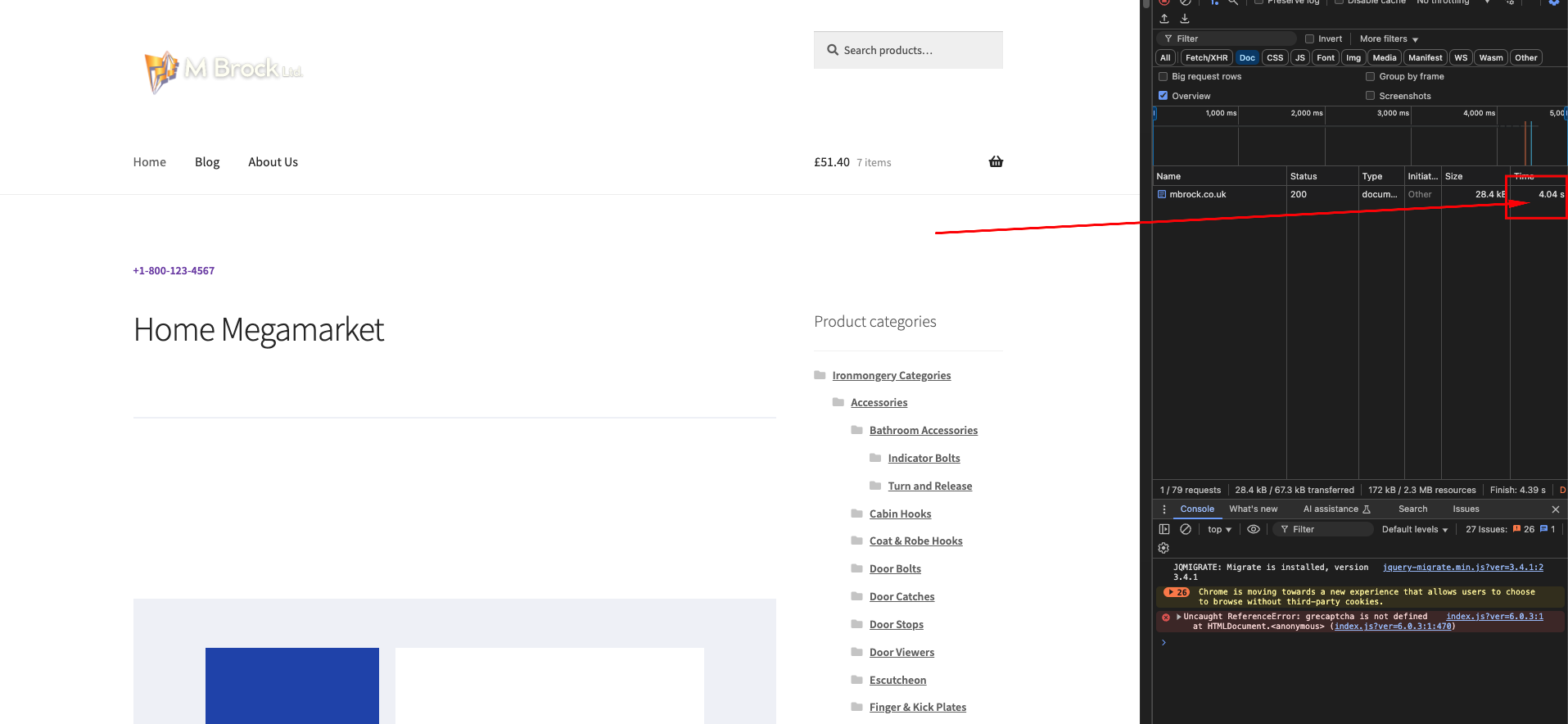Click the red error icon on ReferenceError
Screen dimensions: 1568x724
1166,618
